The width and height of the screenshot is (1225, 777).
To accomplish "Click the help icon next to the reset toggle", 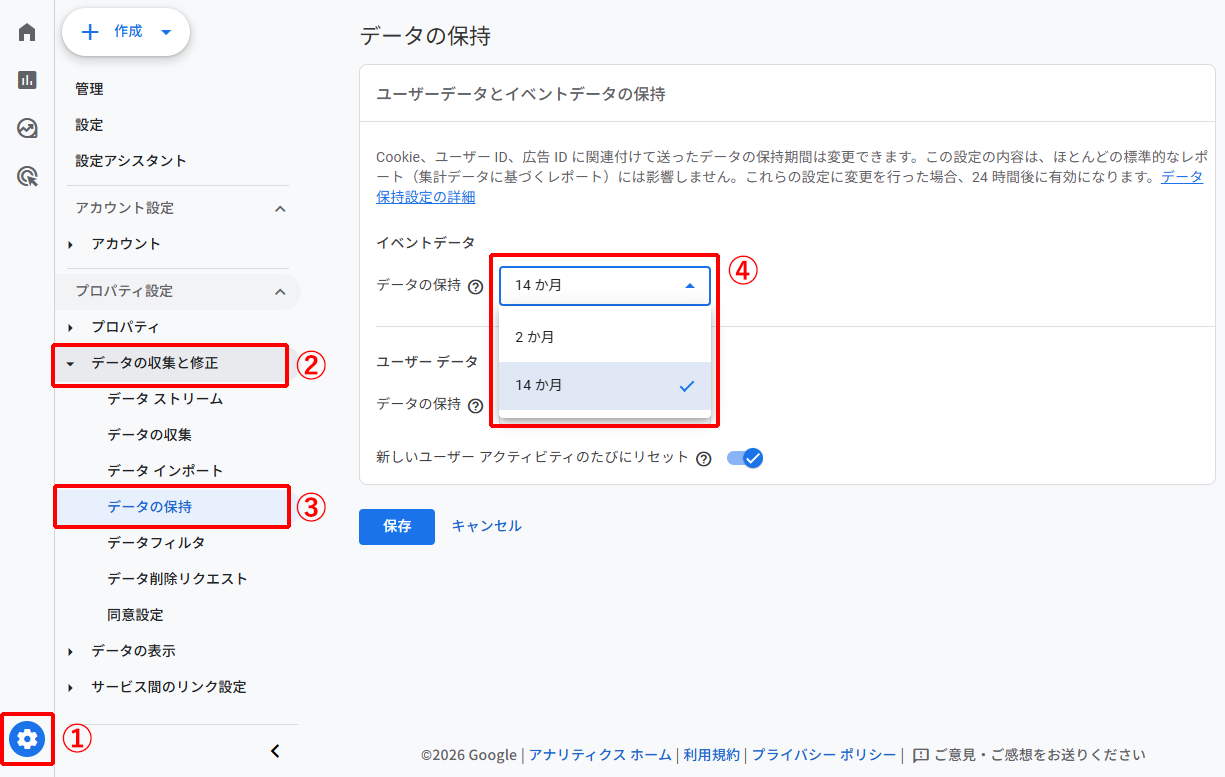I will [x=703, y=458].
